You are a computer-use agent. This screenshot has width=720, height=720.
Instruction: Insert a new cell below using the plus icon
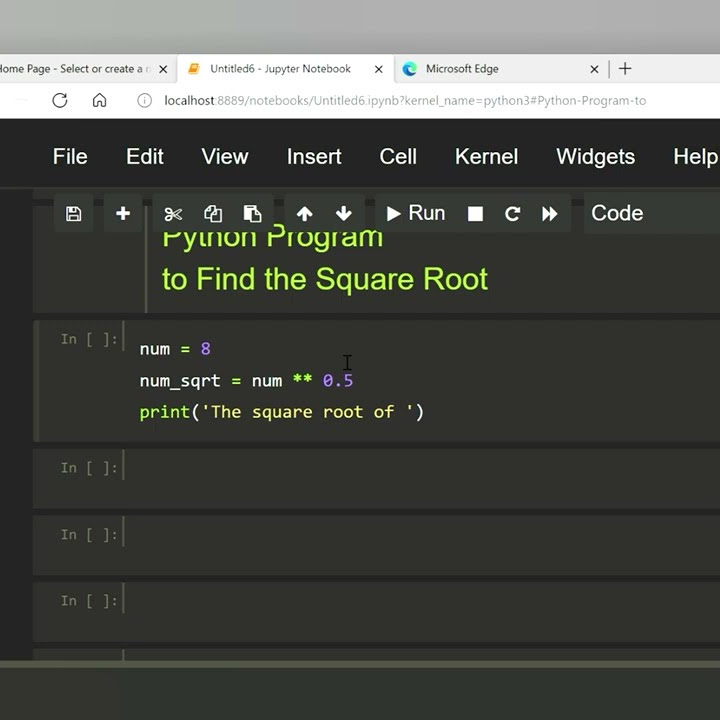coord(123,214)
